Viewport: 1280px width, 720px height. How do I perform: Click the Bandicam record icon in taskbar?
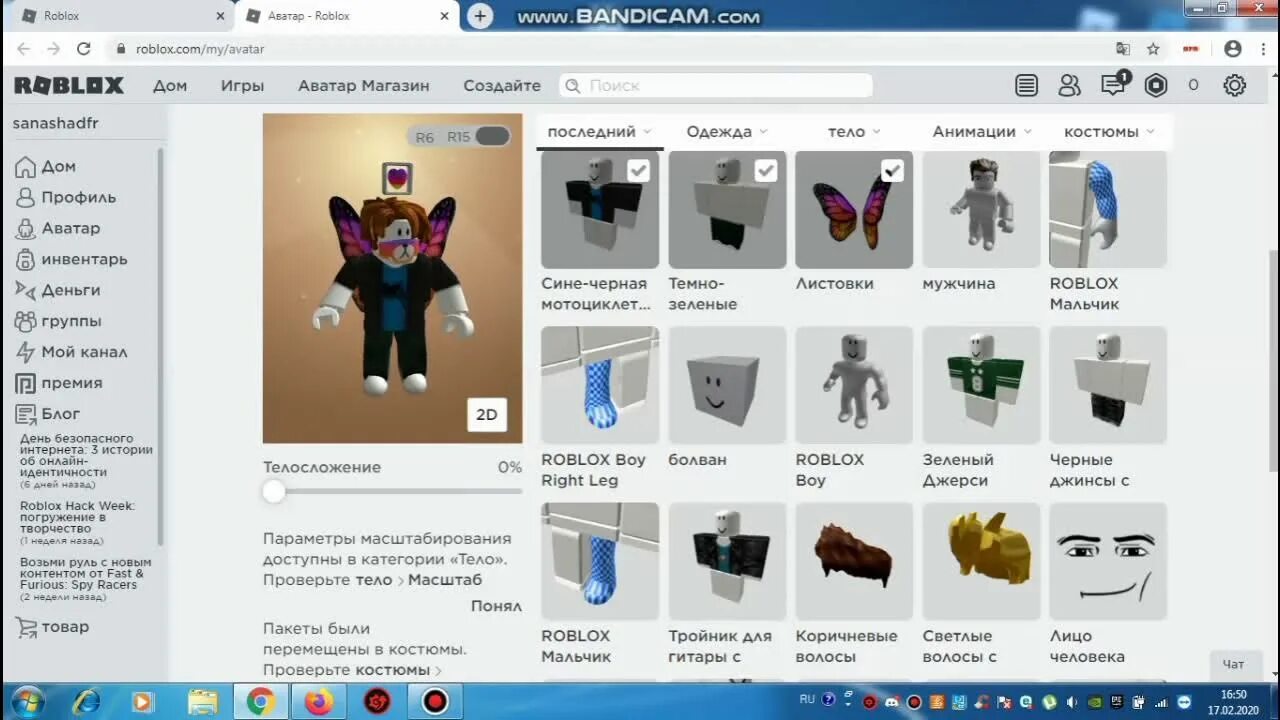coord(435,701)
